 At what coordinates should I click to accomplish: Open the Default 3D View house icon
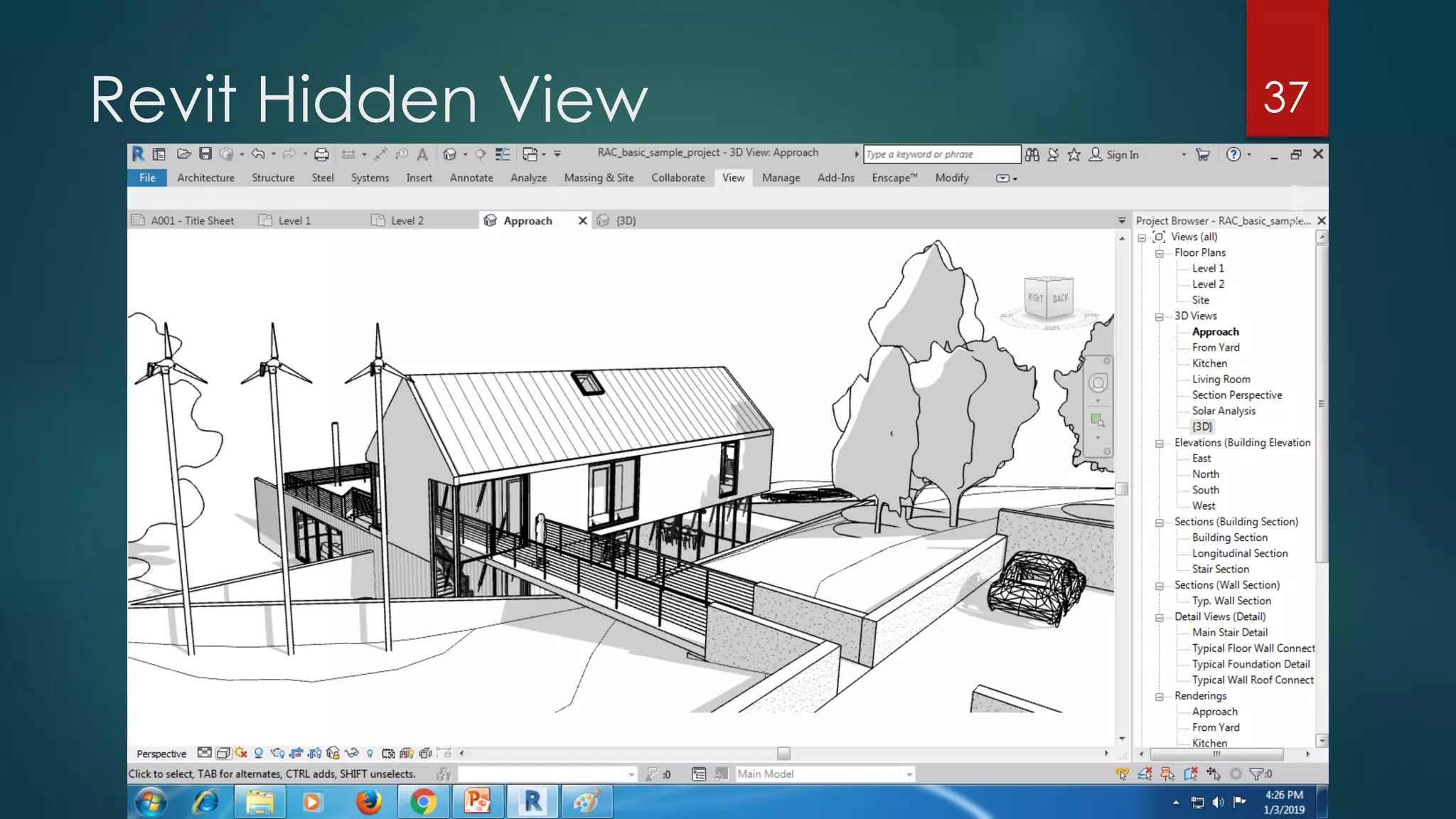(x=449, y=154)
